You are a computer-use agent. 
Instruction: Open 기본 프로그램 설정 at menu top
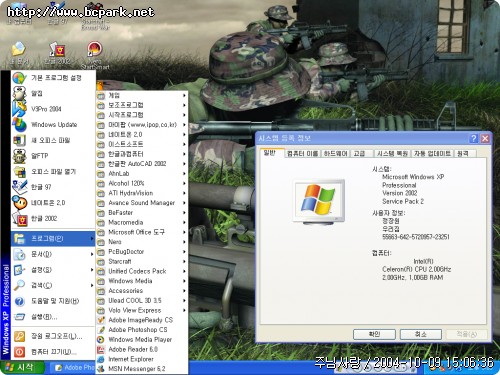coord(53,78)
